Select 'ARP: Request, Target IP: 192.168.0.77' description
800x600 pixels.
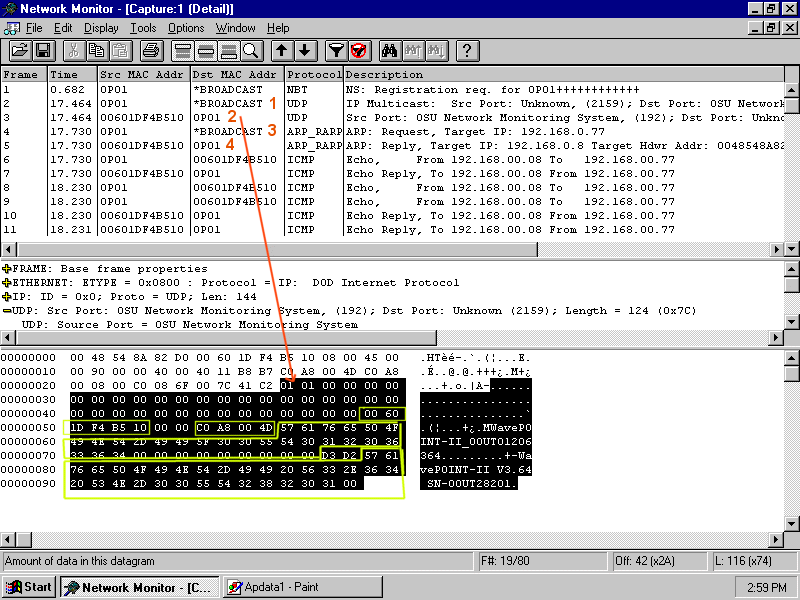(x=476, y=132)
